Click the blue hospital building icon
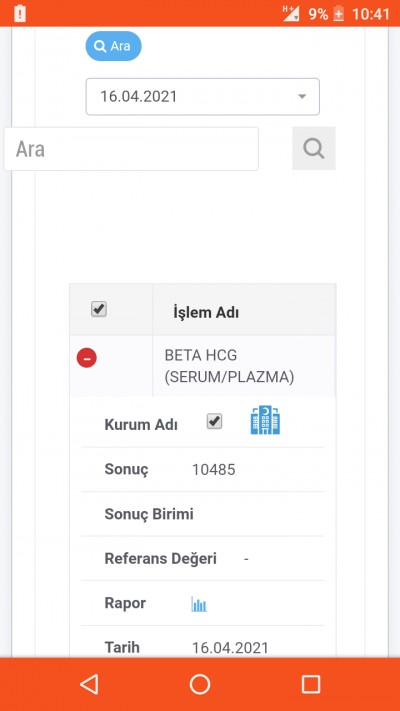 coord(265,420)
